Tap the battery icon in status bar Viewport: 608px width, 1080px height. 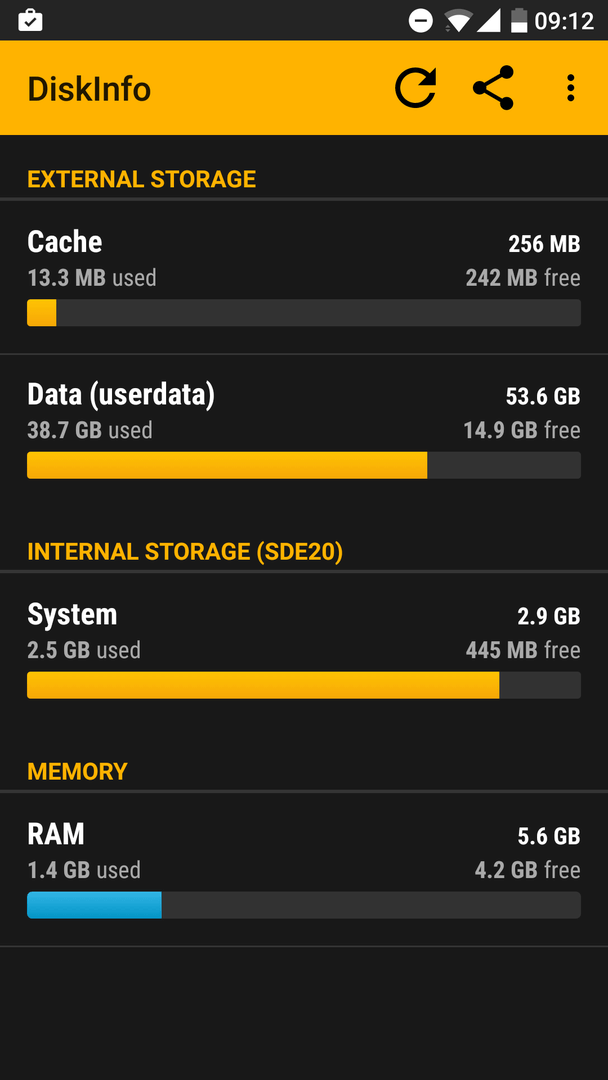coord(518,20)
